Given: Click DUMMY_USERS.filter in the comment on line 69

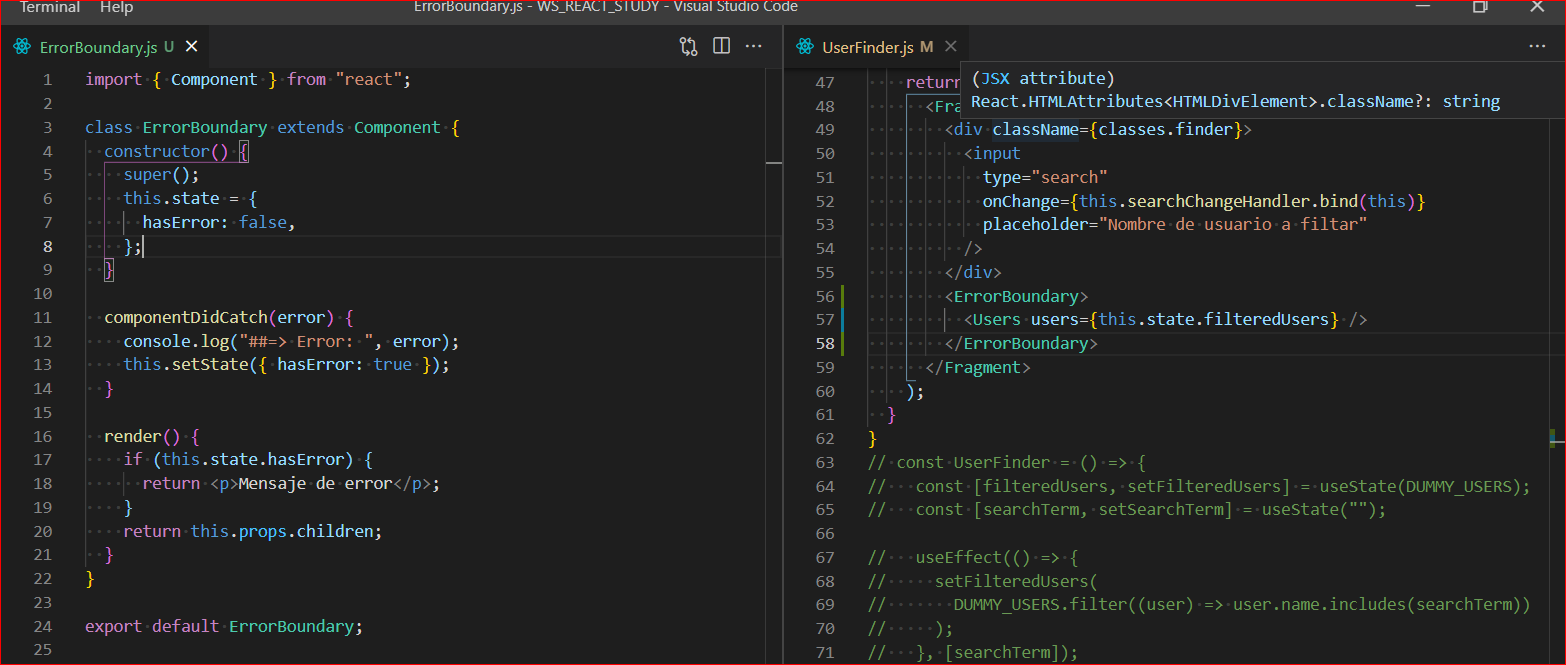Looking at the screenshot, I should tap(1040, 604).
